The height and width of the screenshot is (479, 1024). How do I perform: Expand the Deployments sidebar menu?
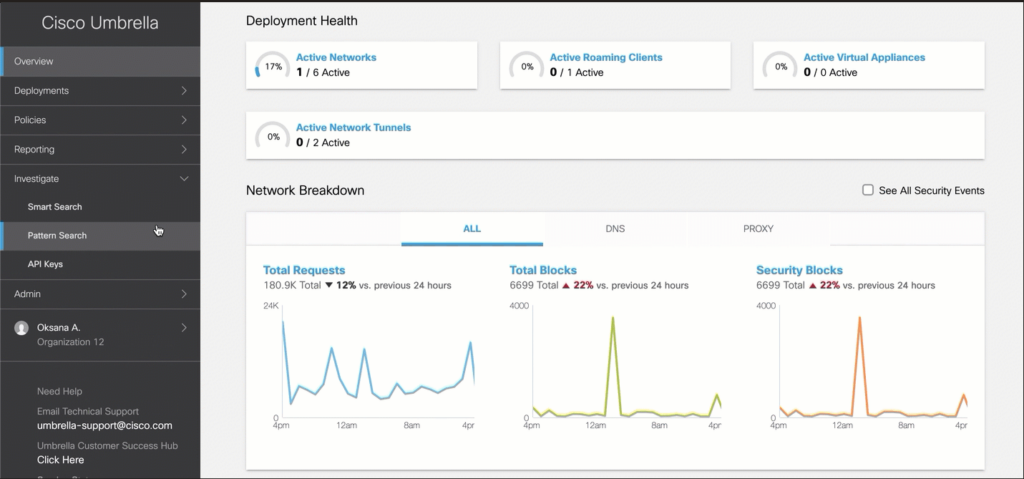pyautogui.click(x=100, y=91)
